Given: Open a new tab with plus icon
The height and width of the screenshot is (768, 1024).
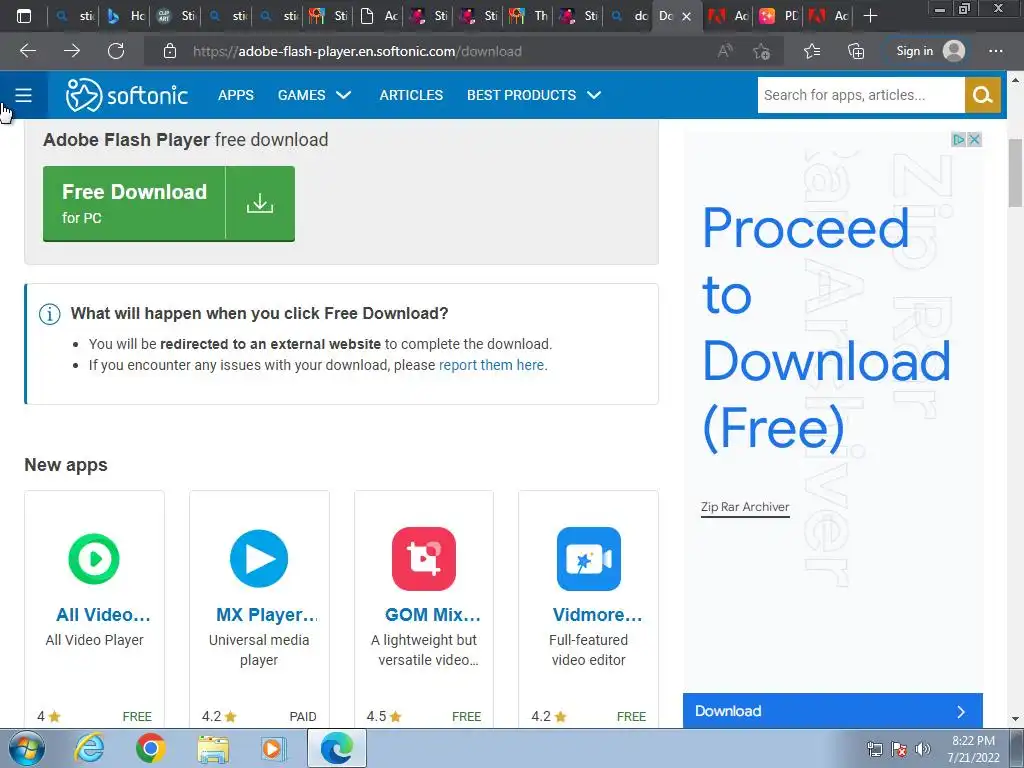Looking at the screenshot, I should [870, 16].
